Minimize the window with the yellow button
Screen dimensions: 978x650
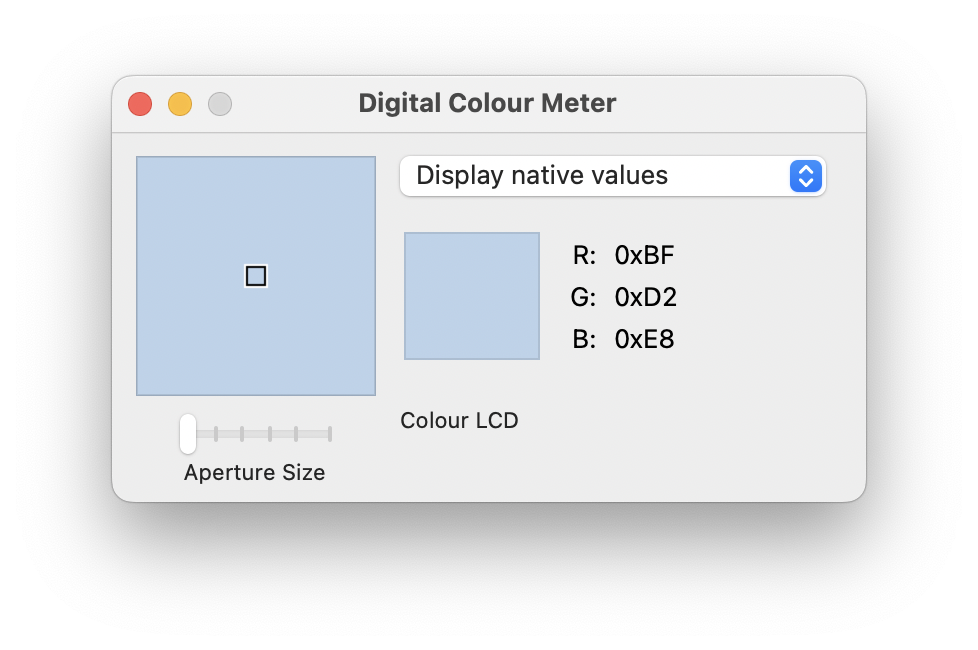point(180,104)
